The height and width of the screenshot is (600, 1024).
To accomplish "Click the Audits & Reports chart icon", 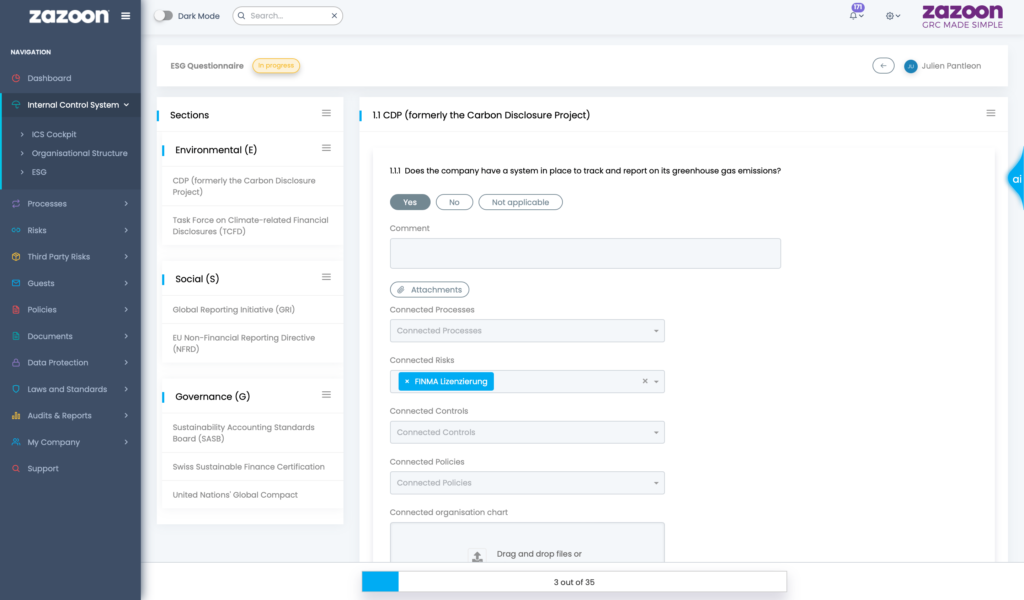I will click(x=16, y=415).
